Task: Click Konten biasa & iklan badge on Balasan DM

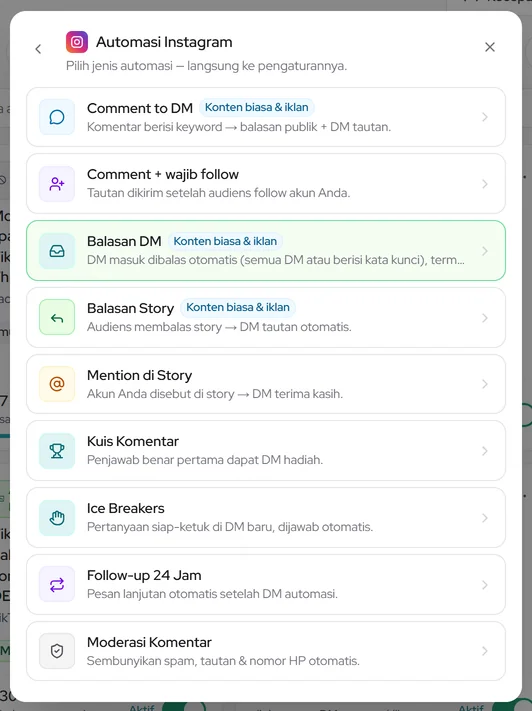Action: click(225, 241)
